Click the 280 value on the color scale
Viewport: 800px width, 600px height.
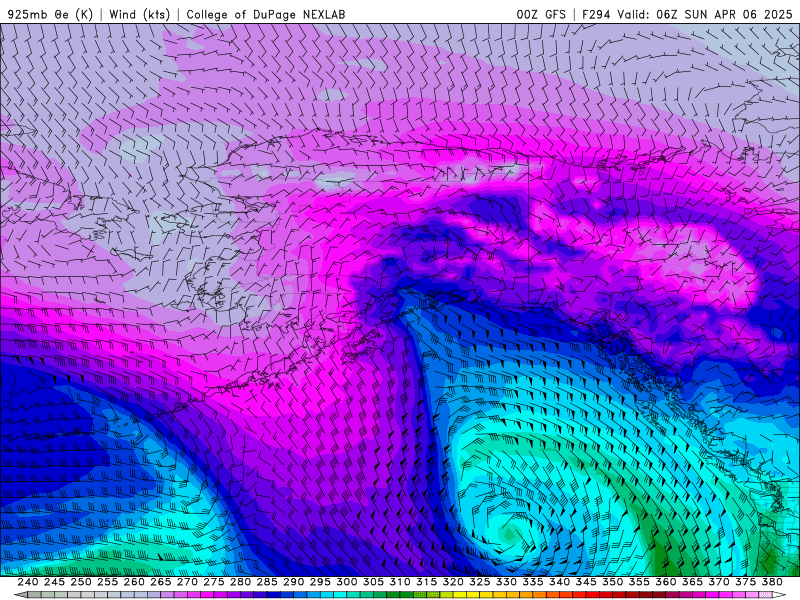[x=240, y=582]
